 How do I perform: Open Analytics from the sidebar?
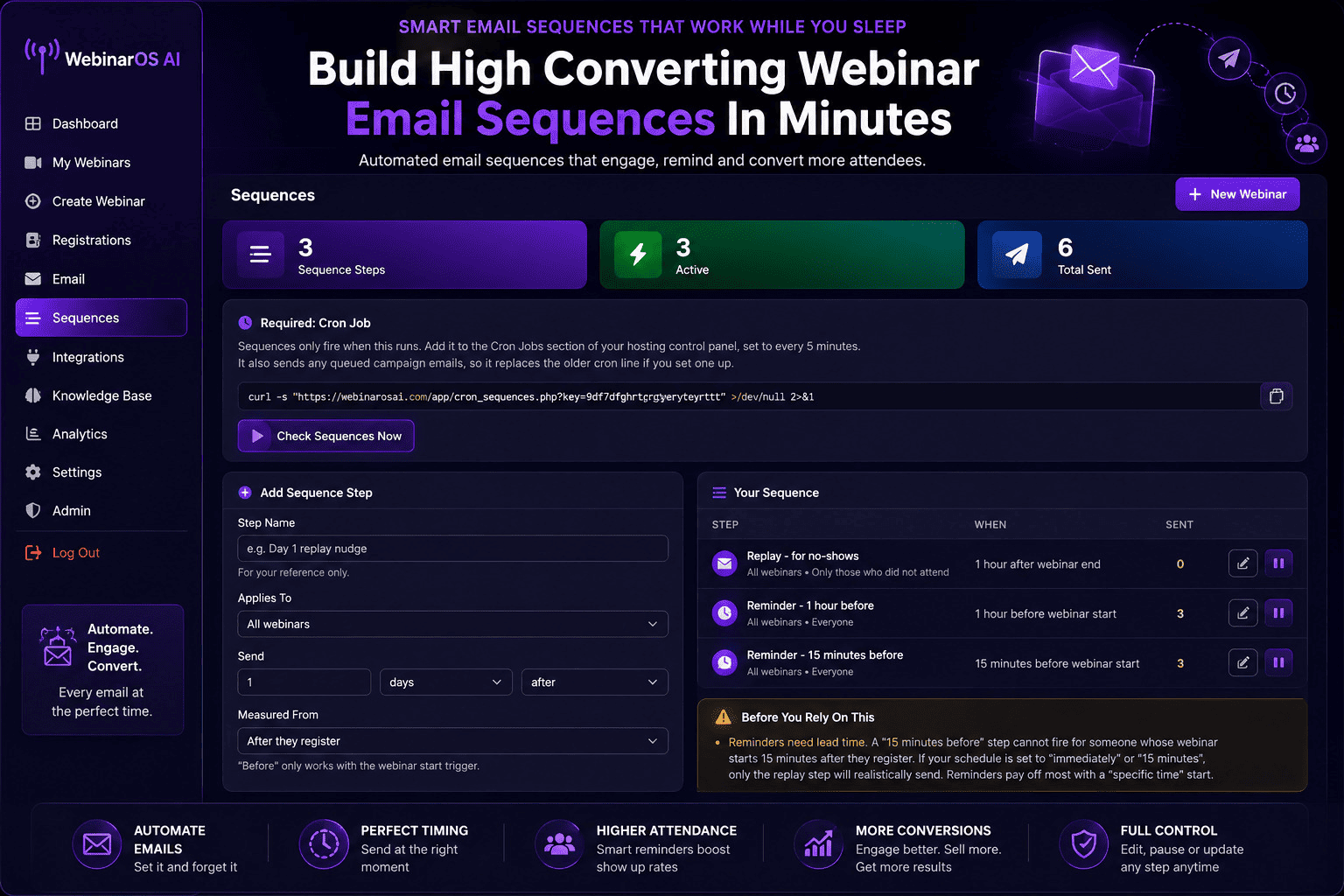101,434
